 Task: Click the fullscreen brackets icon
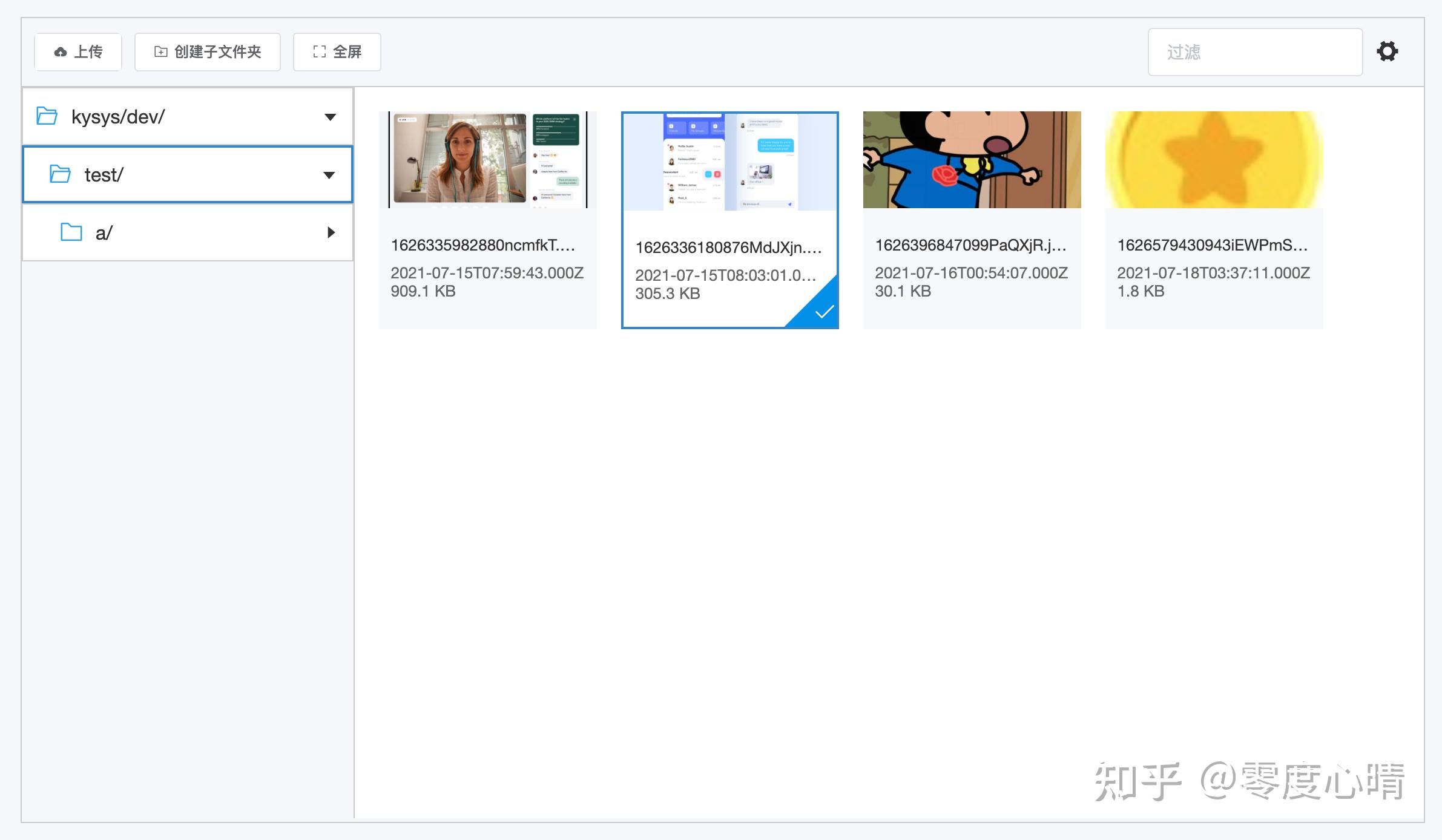click(x=320, y=52)
